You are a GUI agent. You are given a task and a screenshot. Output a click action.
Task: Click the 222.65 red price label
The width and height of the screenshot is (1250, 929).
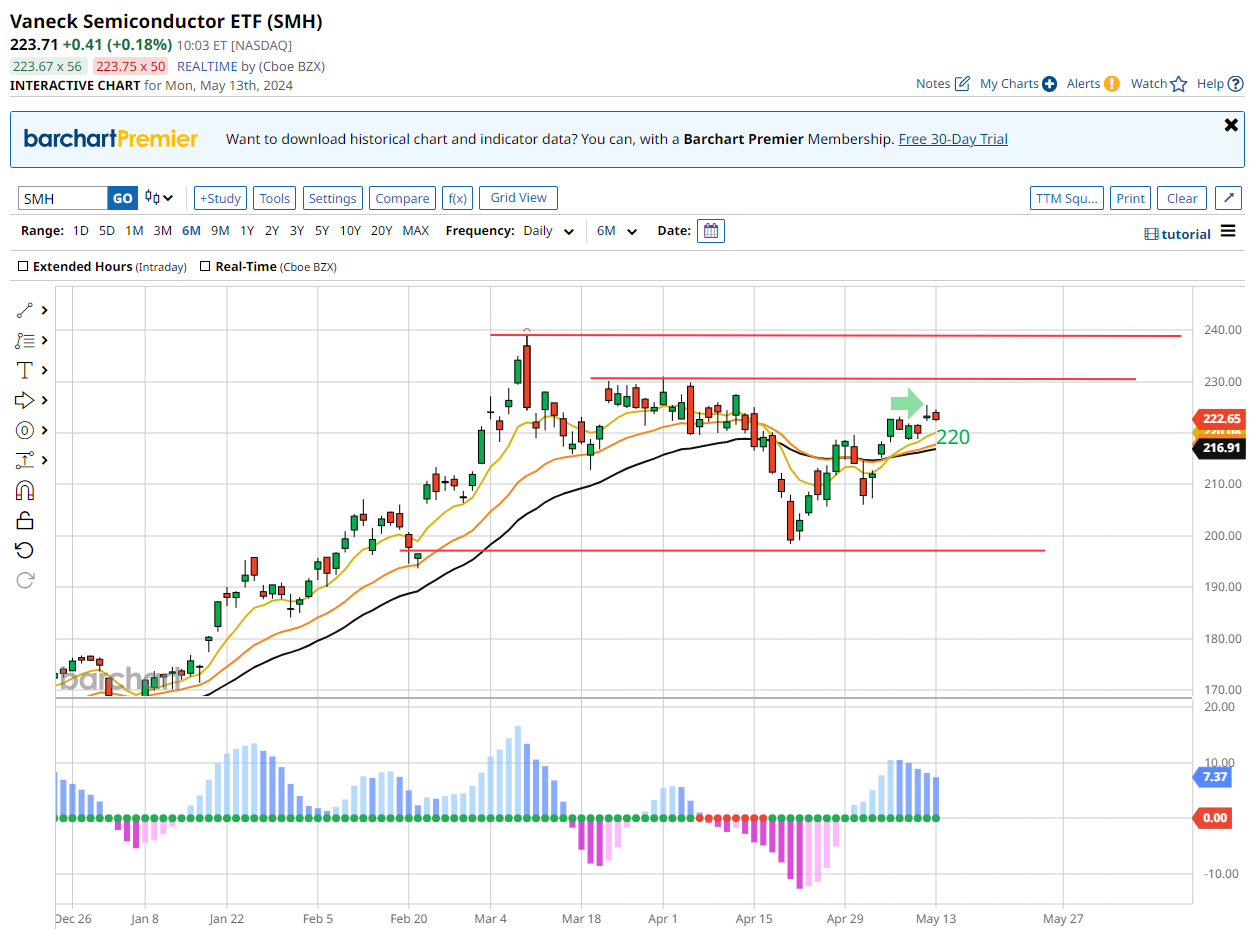1220,418
